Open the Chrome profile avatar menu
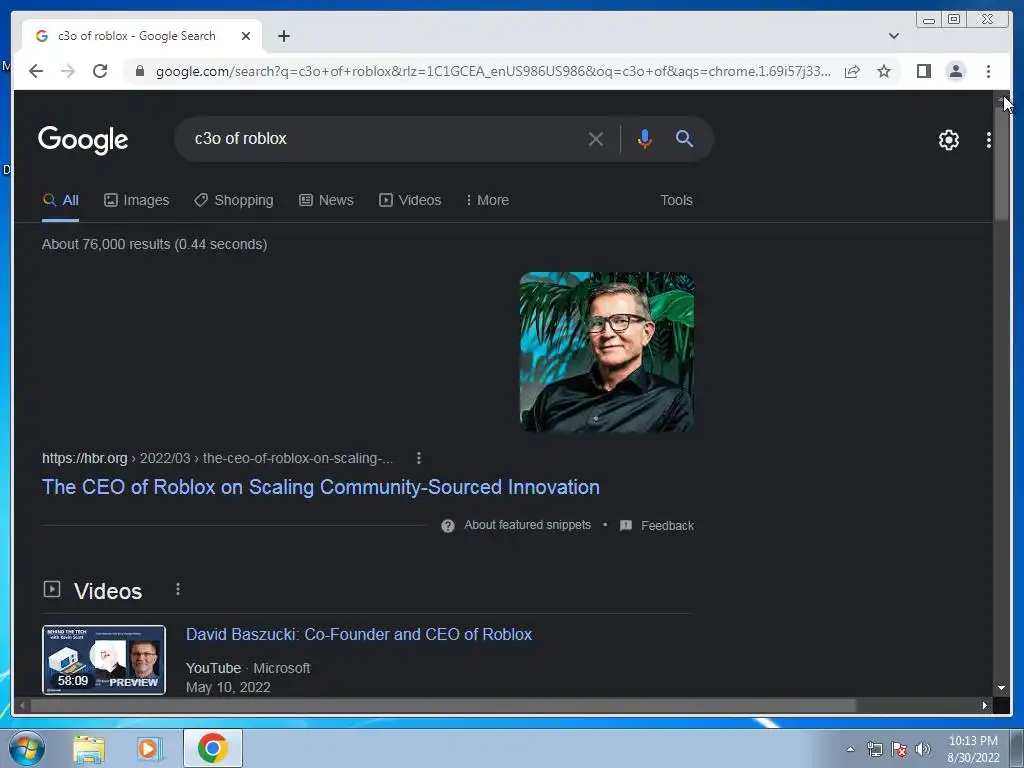Screen dimensions: 1024x768 click(955, 71)
